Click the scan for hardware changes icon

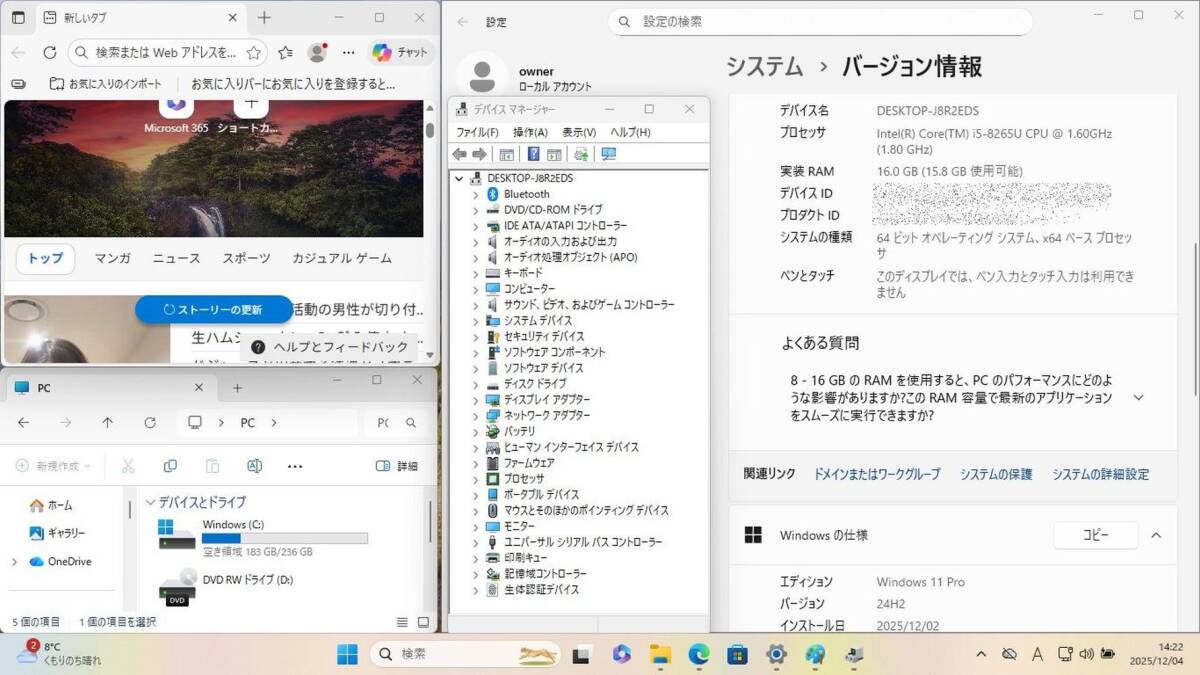(x=608, y=154)
